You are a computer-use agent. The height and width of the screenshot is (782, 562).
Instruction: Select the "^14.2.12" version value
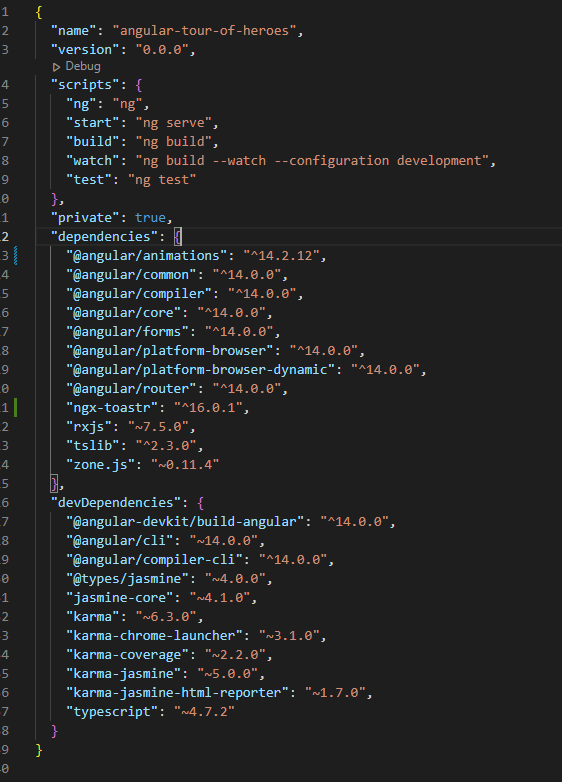[x=281, y=255]
